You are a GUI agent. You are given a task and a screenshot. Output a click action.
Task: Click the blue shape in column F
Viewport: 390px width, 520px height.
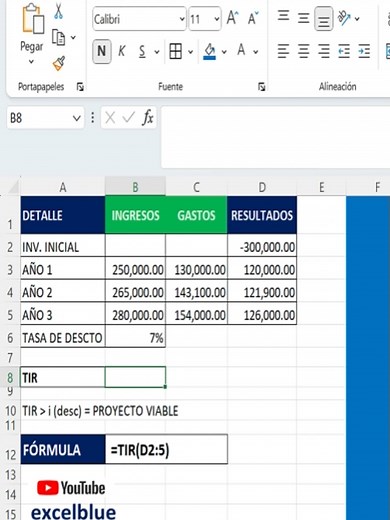368,358
